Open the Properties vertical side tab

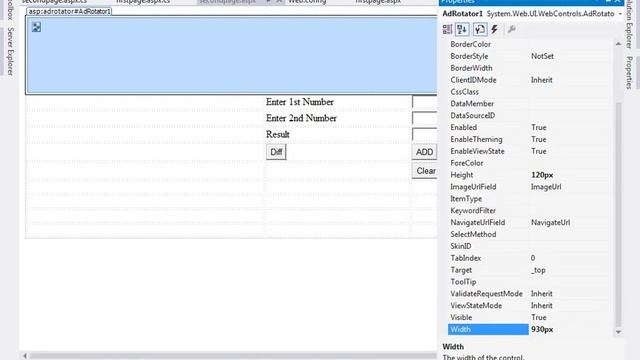pos(629,73)
